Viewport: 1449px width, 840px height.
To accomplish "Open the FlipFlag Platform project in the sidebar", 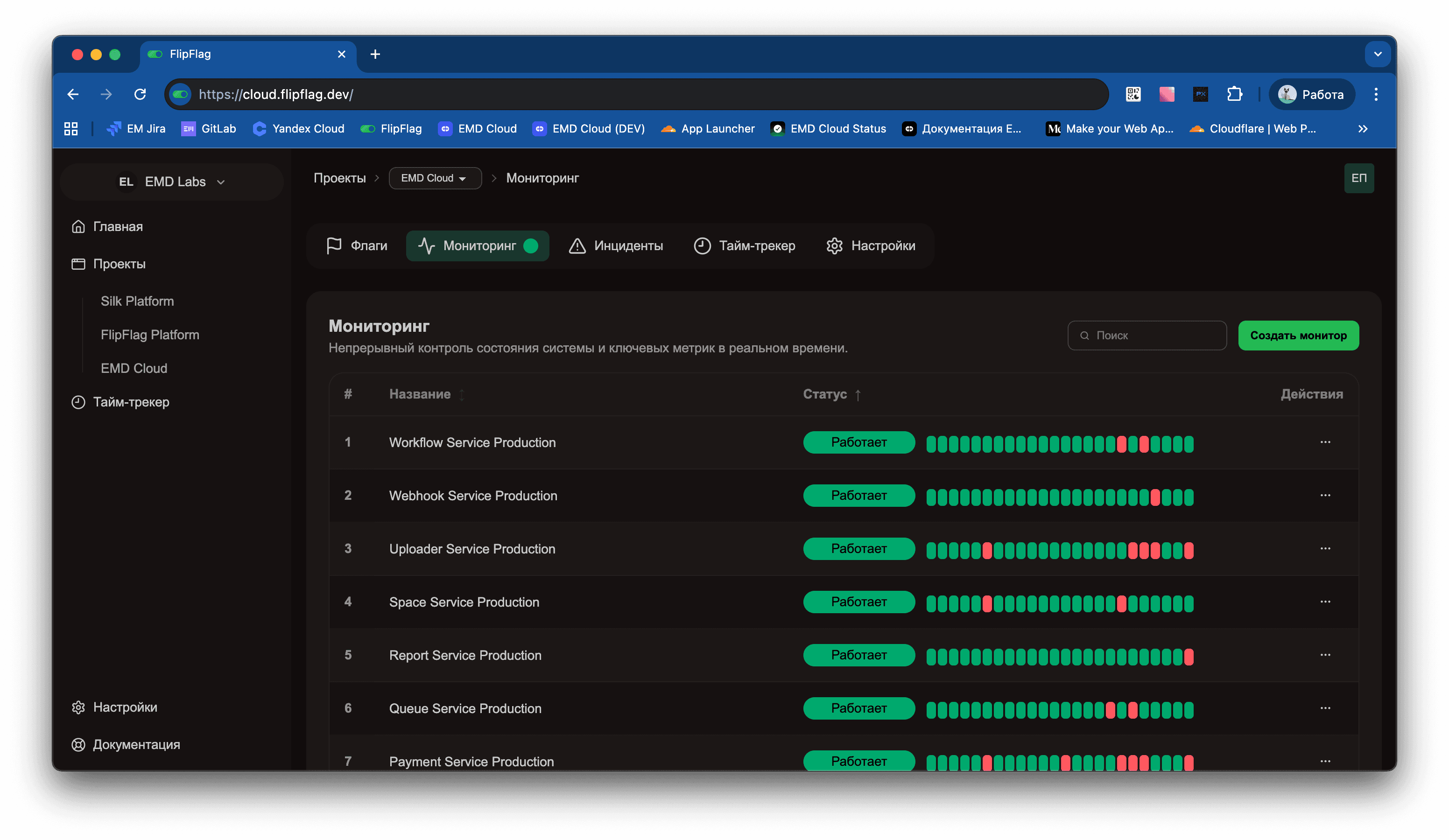I will click(149, 335).
